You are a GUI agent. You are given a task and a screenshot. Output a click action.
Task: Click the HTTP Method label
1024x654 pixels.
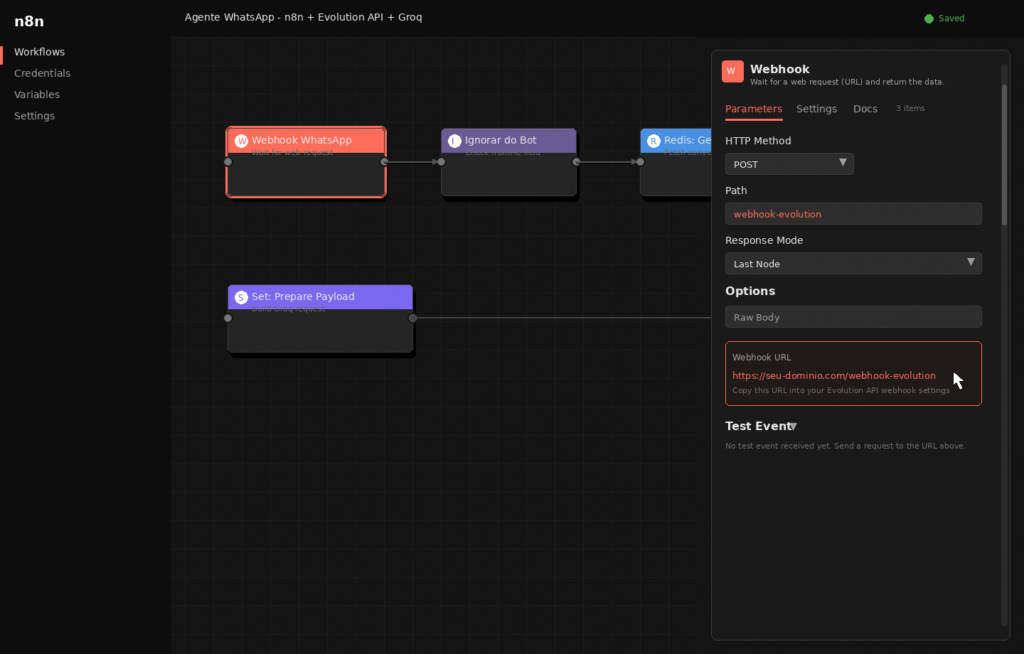pyautogui.click(x=758, y=140)
